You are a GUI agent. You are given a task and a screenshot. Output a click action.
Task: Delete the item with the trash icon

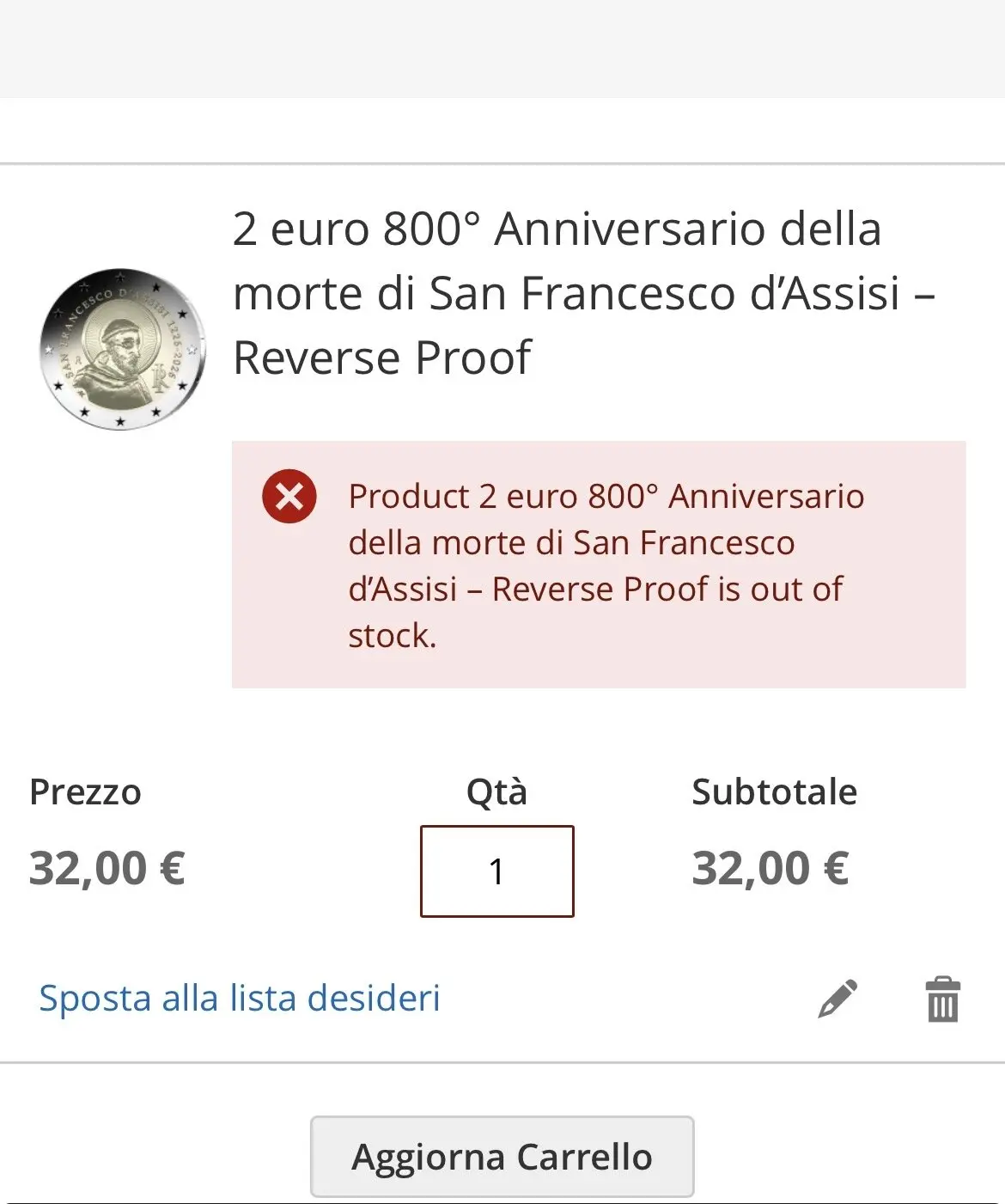[942, 999]
